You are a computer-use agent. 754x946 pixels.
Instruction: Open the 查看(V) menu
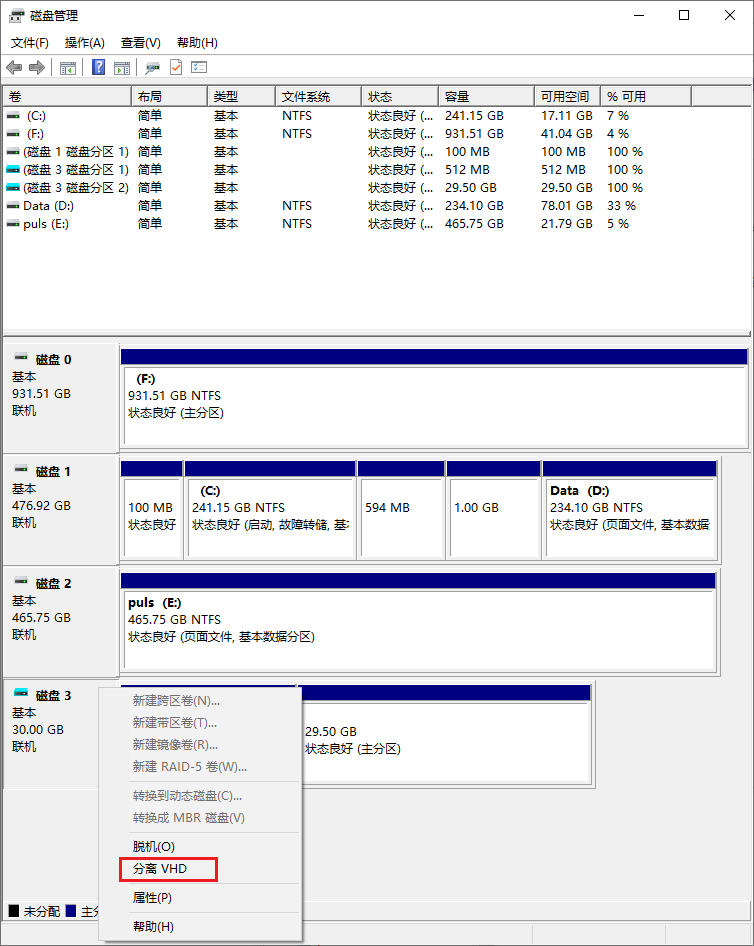[141, 43]
